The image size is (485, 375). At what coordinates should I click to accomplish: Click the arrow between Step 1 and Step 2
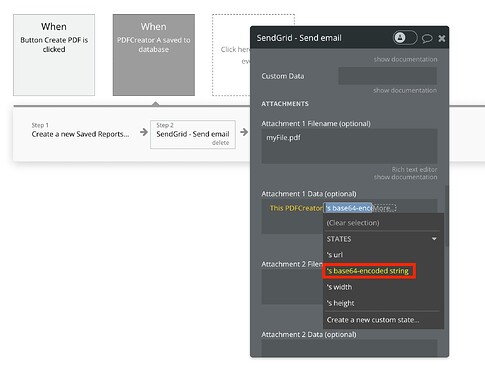(x=144, y=132)
